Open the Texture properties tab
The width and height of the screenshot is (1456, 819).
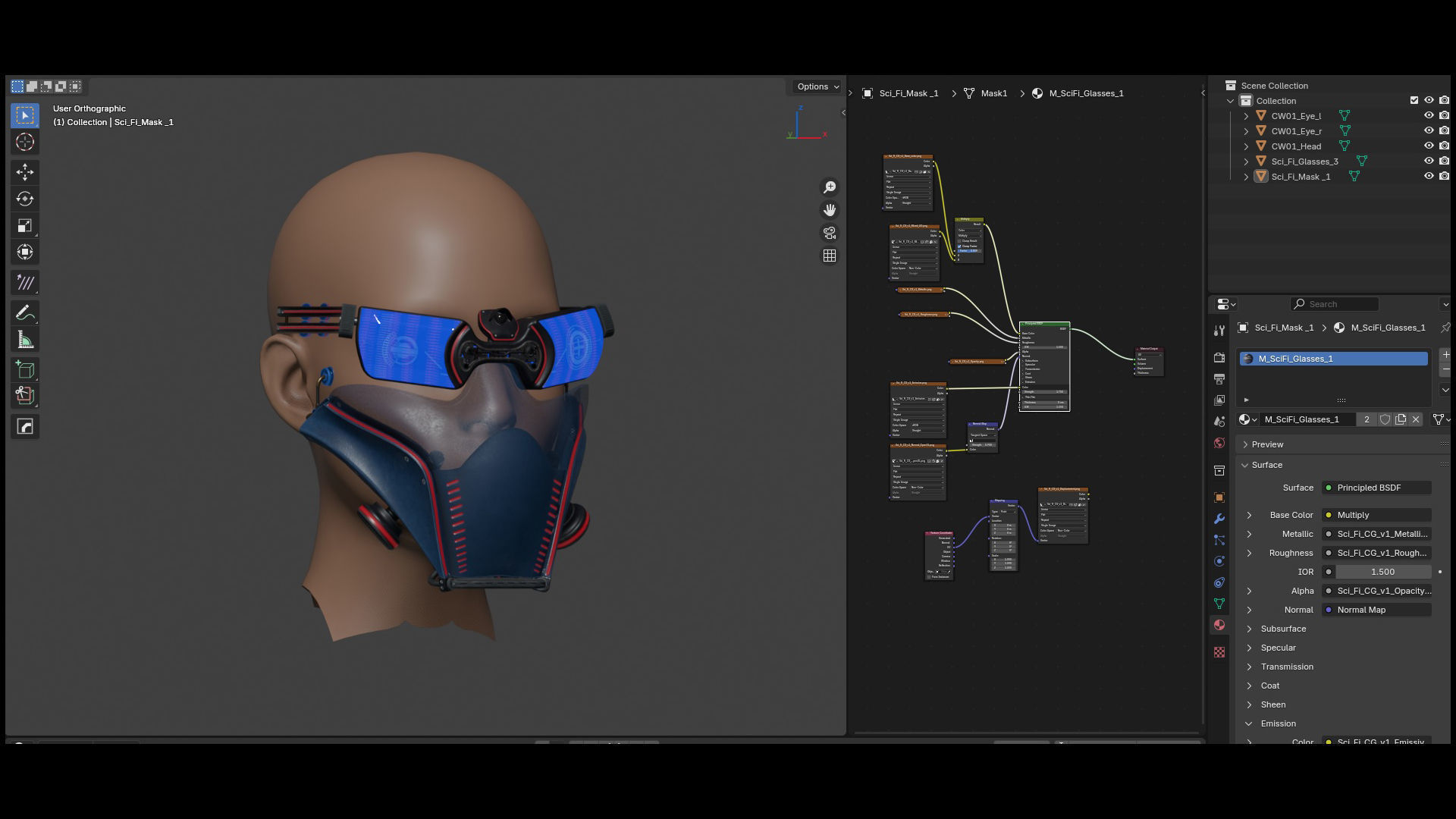(1219, 652)
